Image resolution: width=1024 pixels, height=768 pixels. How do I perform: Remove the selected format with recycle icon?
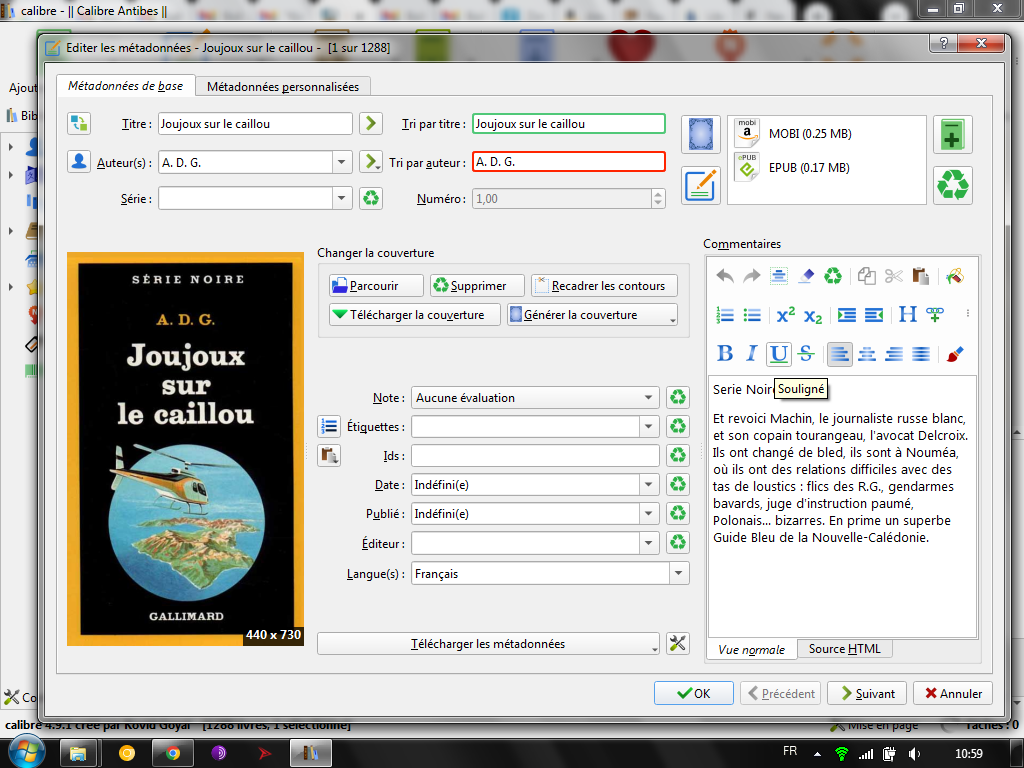pyautogui.click(x=952, y=185)
